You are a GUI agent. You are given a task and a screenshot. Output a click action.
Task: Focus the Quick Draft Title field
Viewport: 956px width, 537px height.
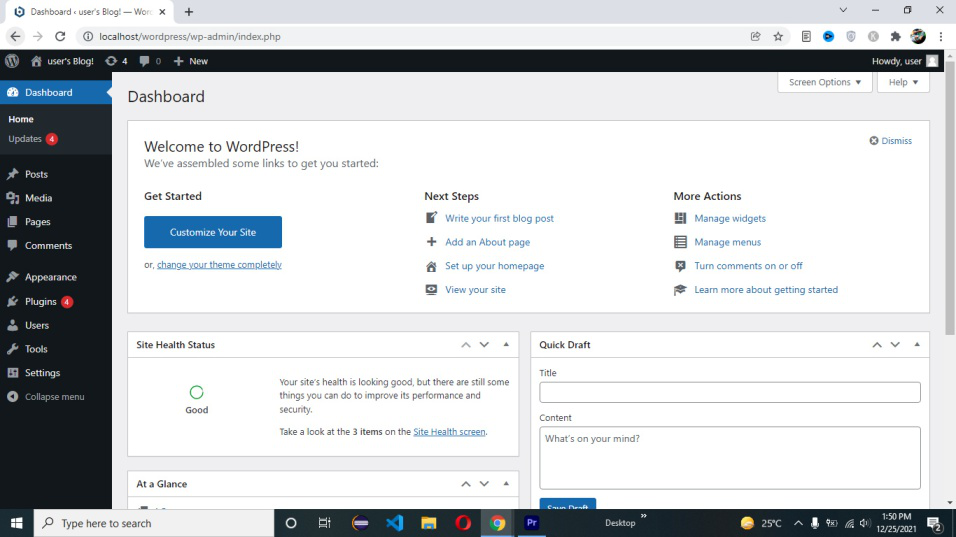(730, 393)
